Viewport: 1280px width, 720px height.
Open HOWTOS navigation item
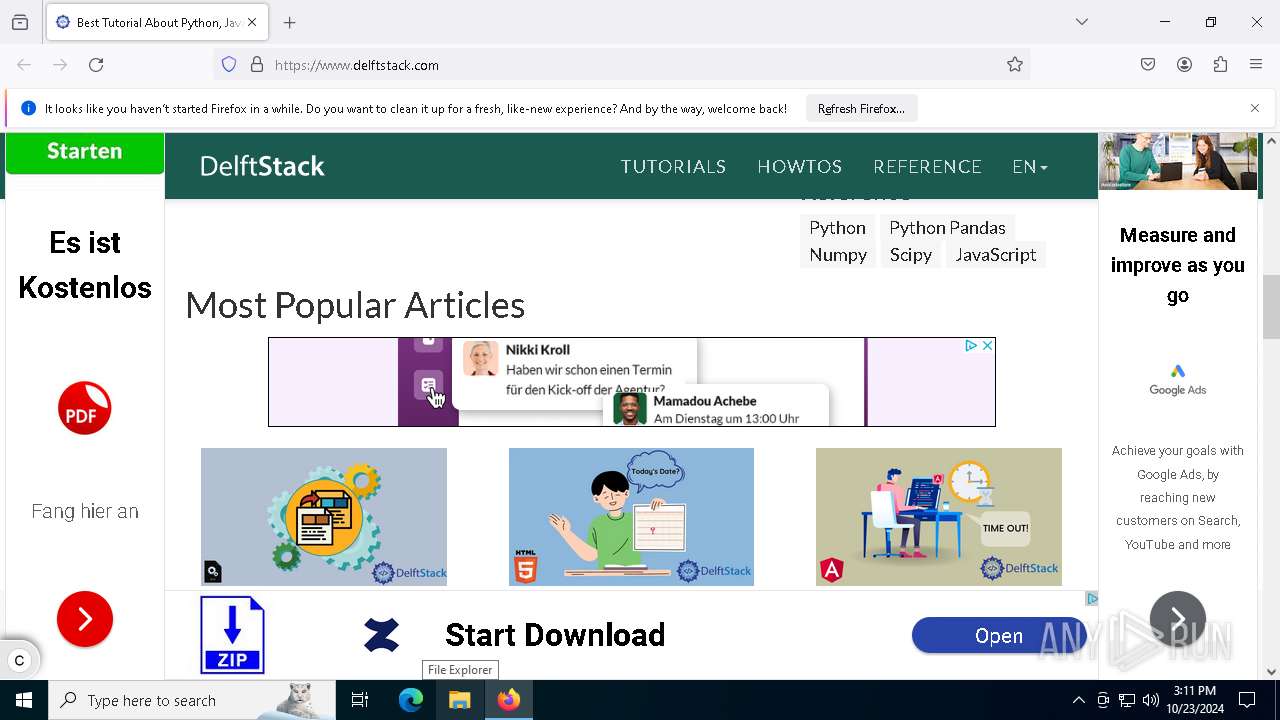coord(799,167)
